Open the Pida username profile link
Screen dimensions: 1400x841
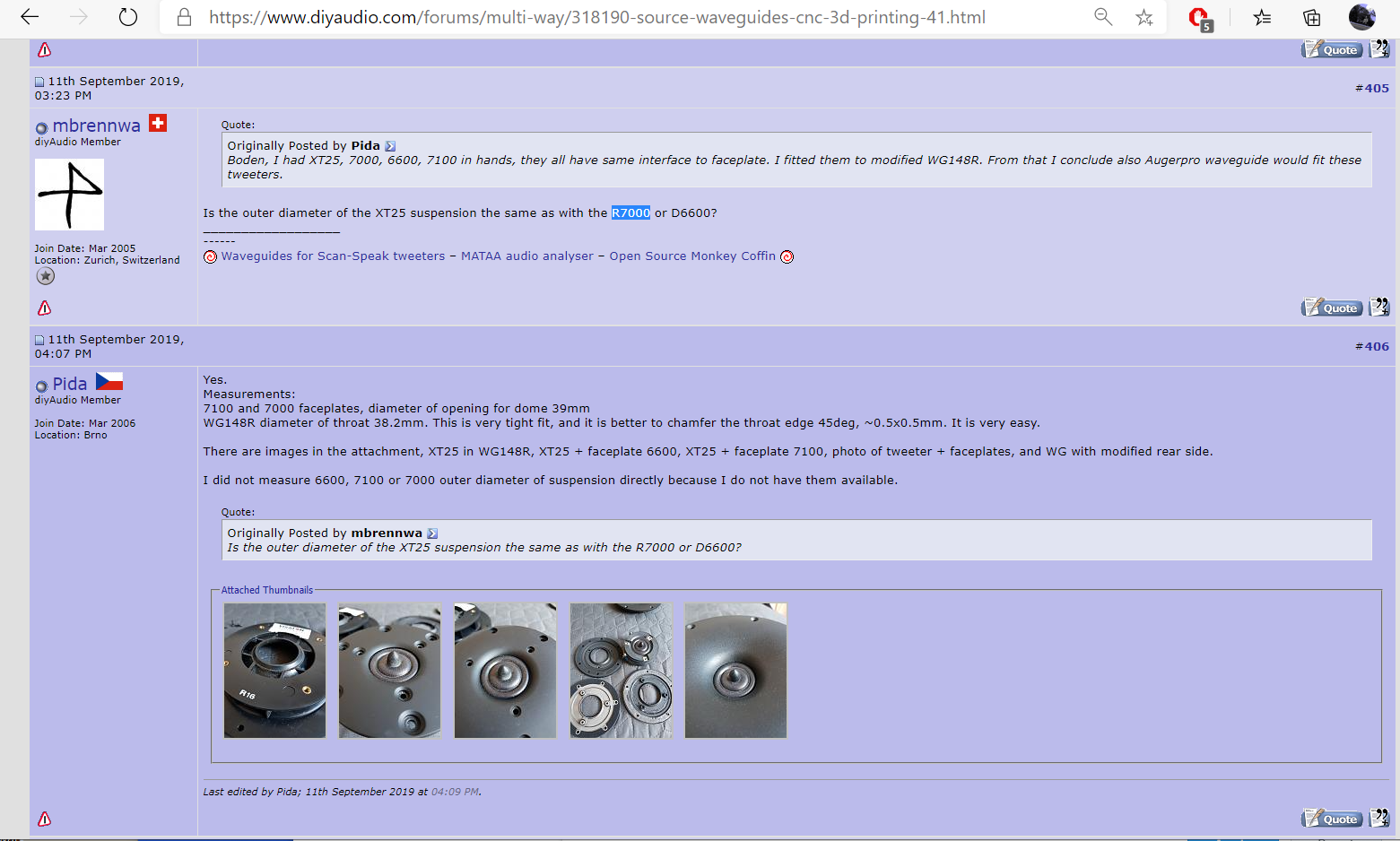[69, 384]
